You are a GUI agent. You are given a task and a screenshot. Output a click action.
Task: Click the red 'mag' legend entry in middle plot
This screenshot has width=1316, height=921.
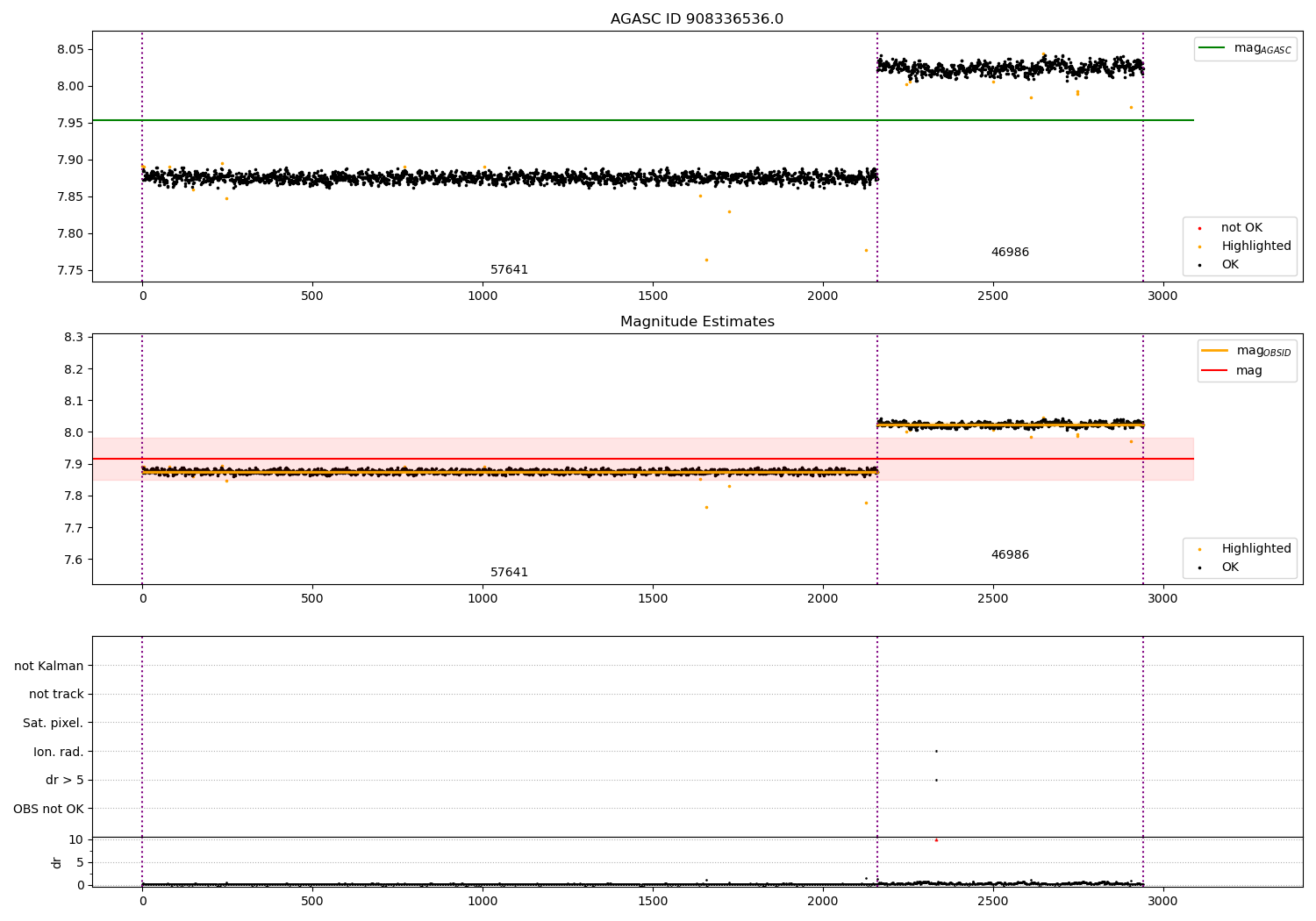pos(1232,371)
